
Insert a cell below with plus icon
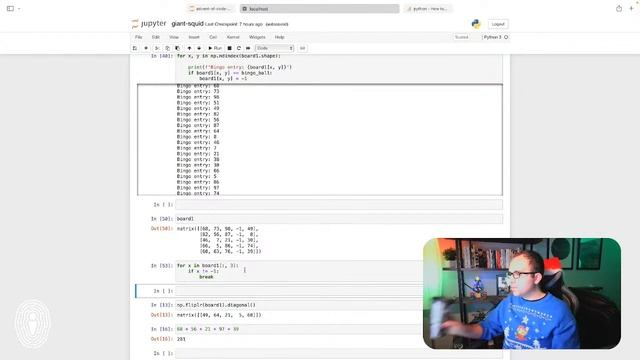pyautogui.click(x=146, y=48)
